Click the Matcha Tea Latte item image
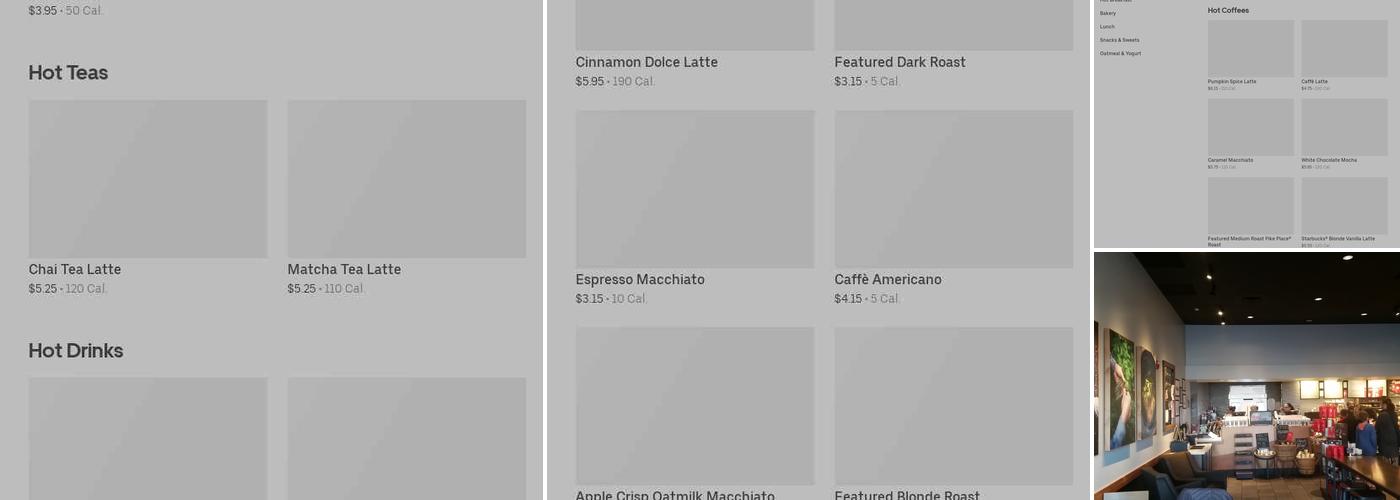The image size is (1400, 500). 406,179
